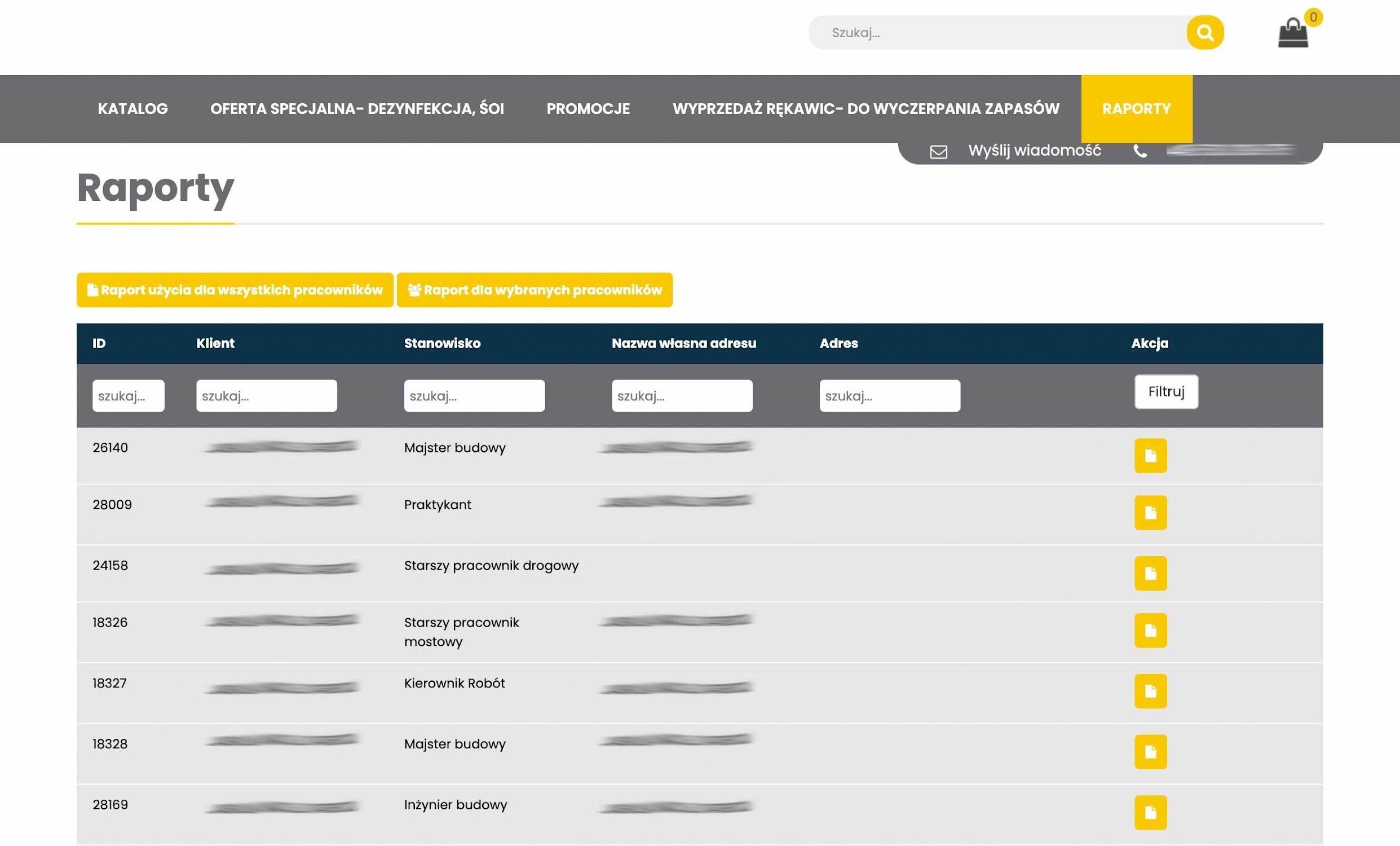The image size is (1400, 846).
Task: Click the yellow search magnifier button
Action: [x=1204, y=32]
